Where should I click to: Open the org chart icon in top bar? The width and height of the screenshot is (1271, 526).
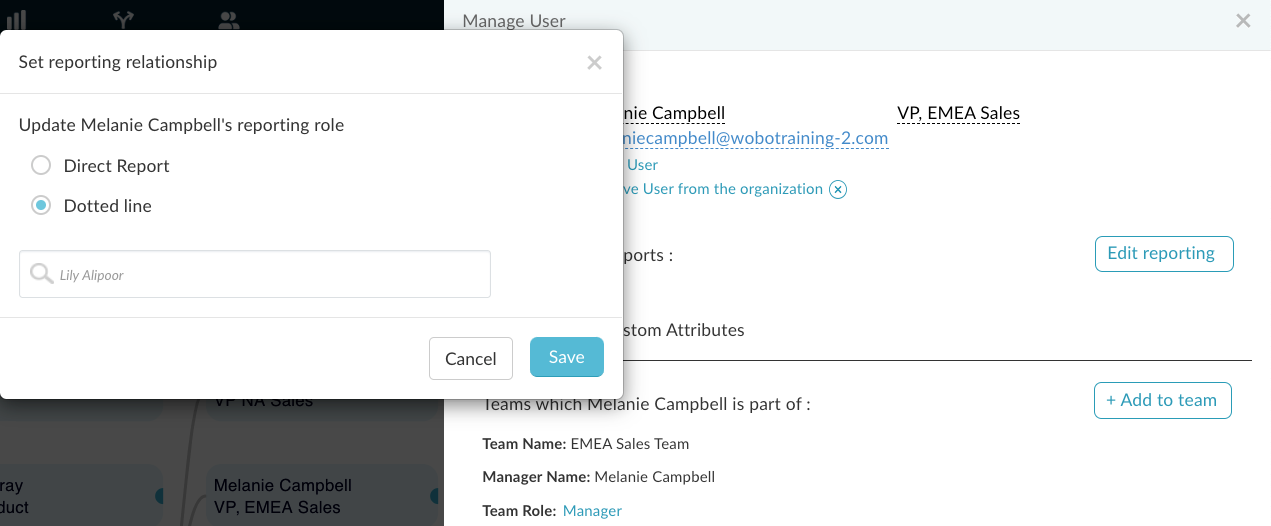(123, 19)
